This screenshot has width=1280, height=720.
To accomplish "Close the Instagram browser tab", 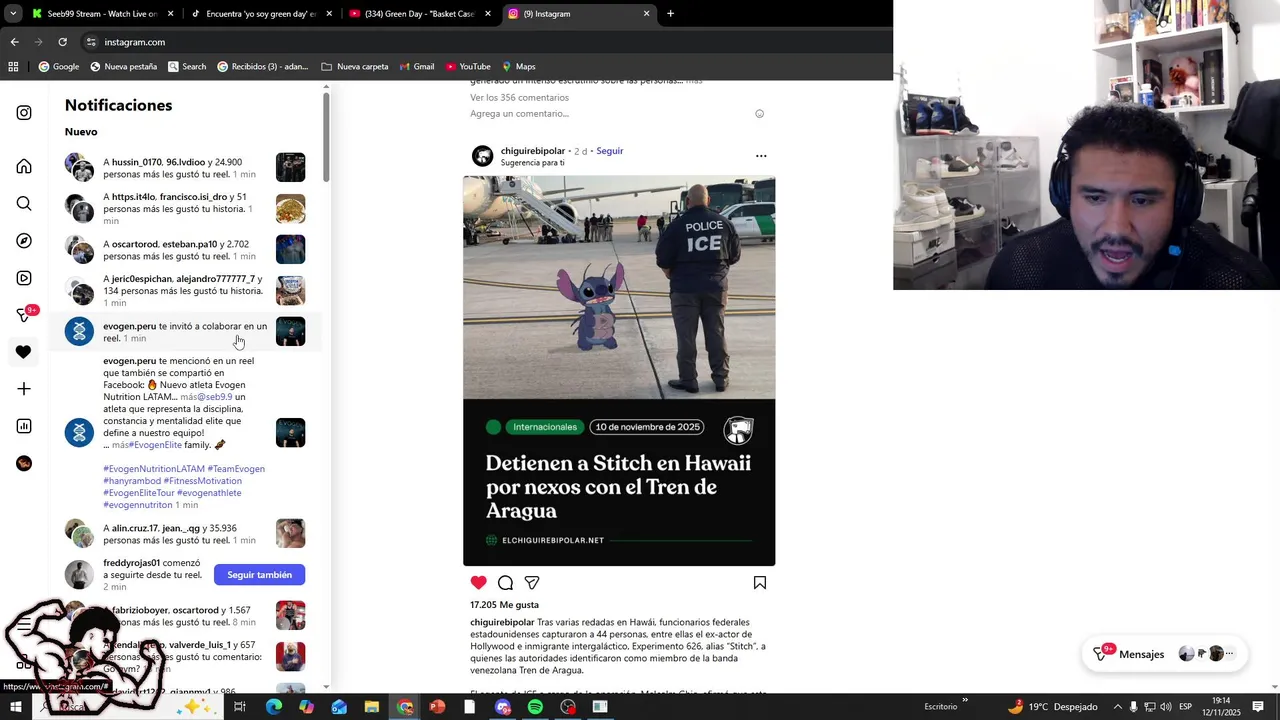I will click(646, 14).
